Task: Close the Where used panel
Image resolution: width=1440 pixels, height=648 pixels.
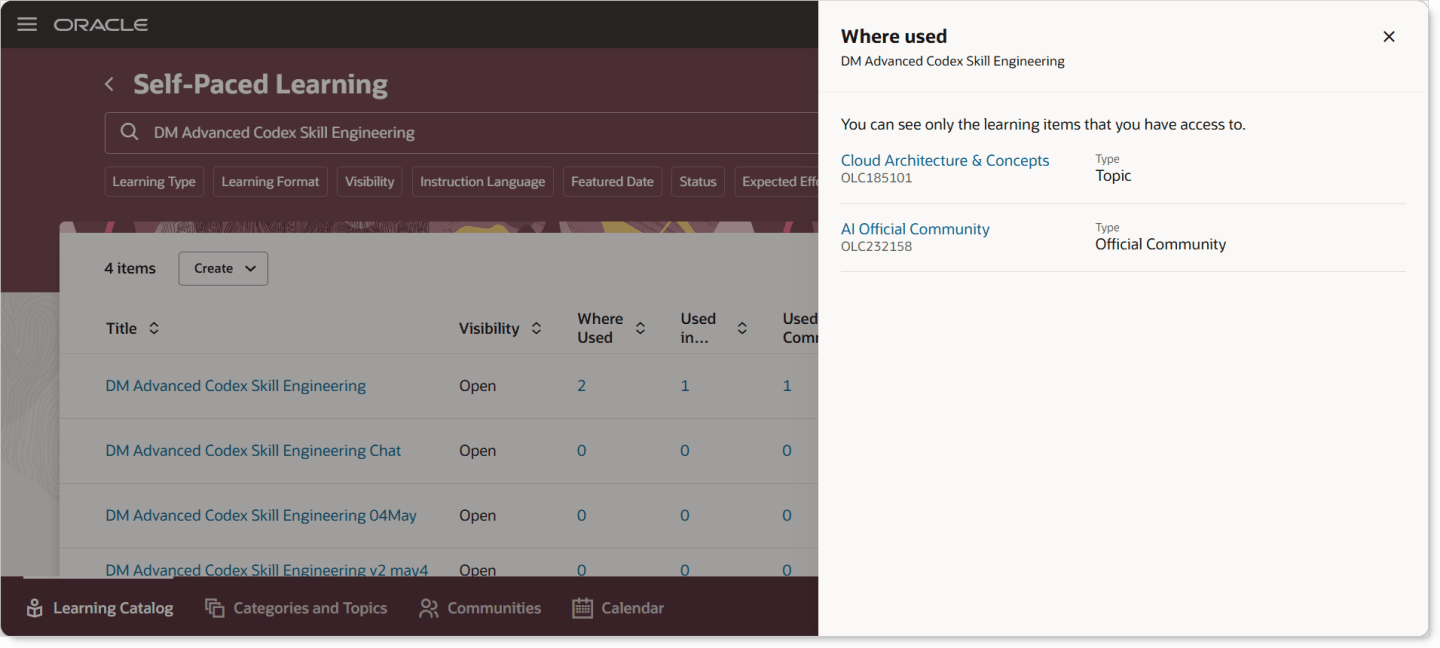Action: tap(1389, 37)
